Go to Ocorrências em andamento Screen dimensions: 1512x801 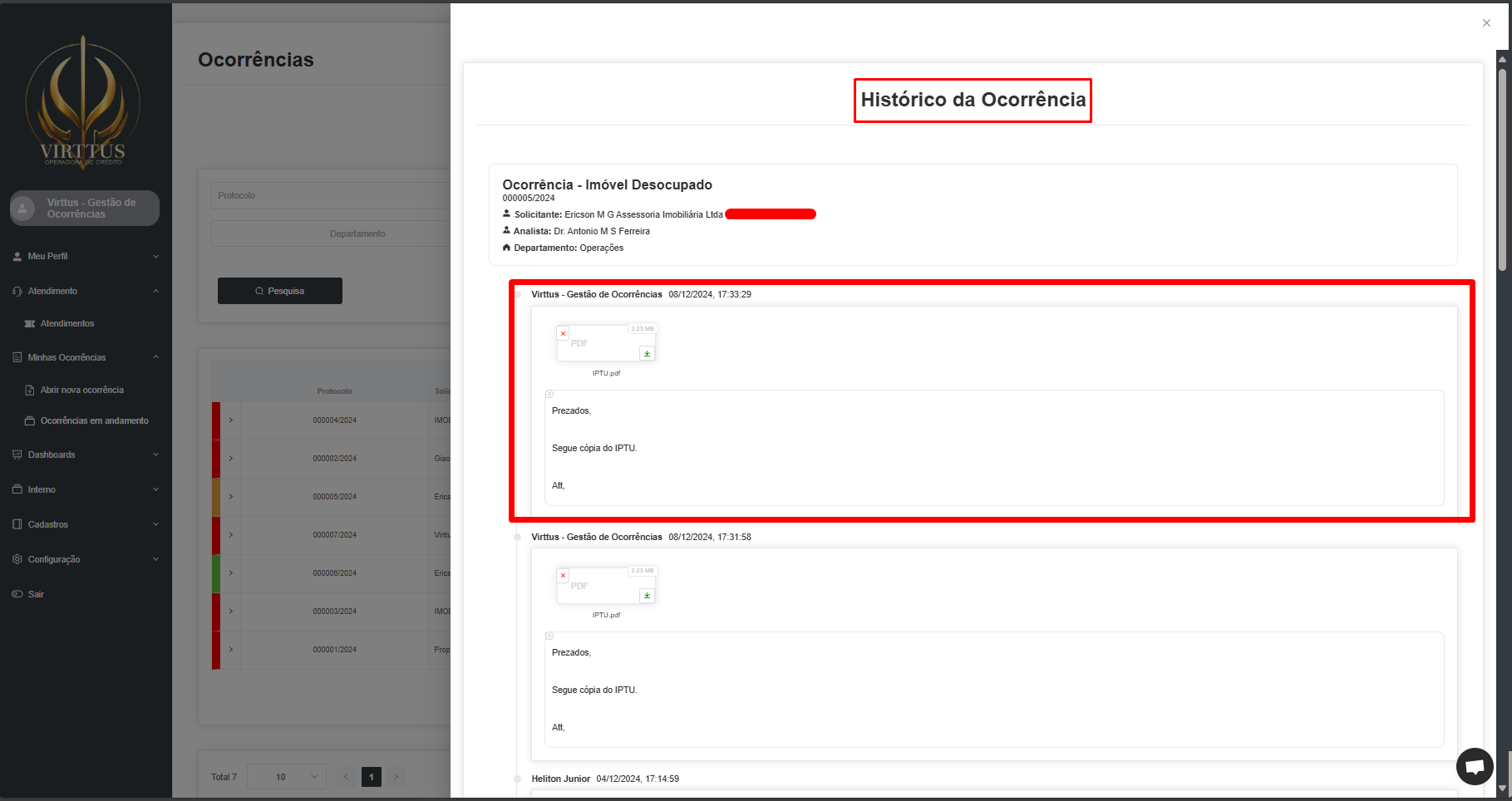(x=94, y=420)
